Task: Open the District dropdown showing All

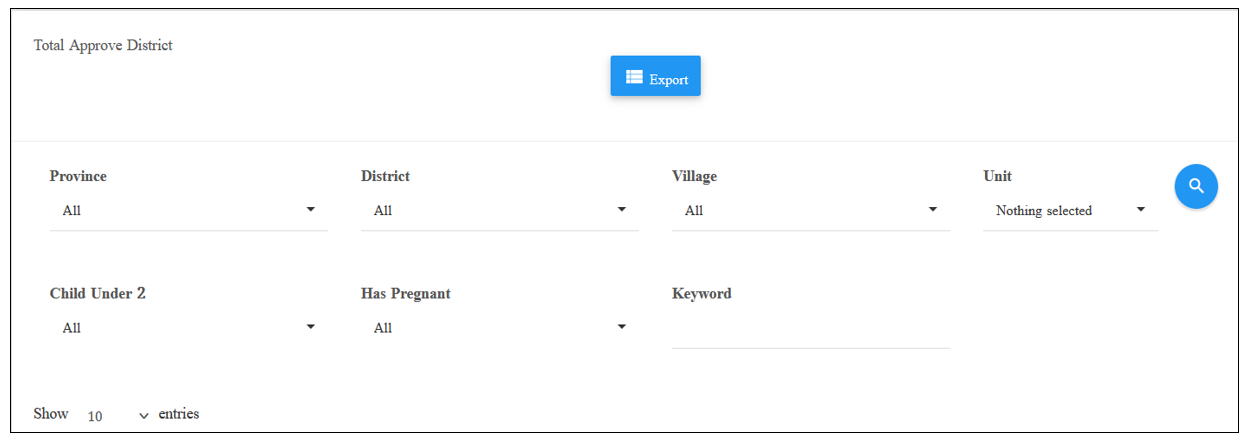Action: point(500,211)
